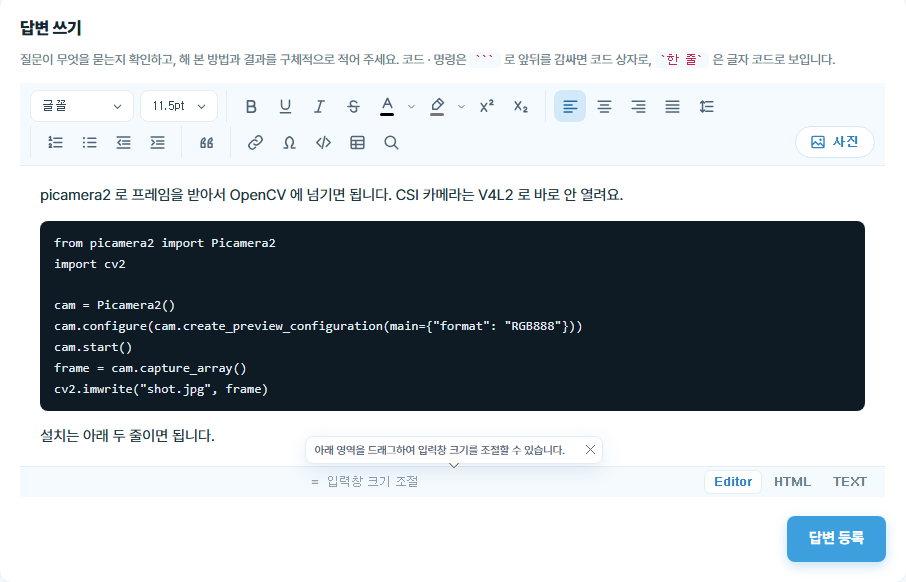Apply the highlighter background color
Image resolution: width=906 pixels, height=582 pixels.
[x=437, y=106]
